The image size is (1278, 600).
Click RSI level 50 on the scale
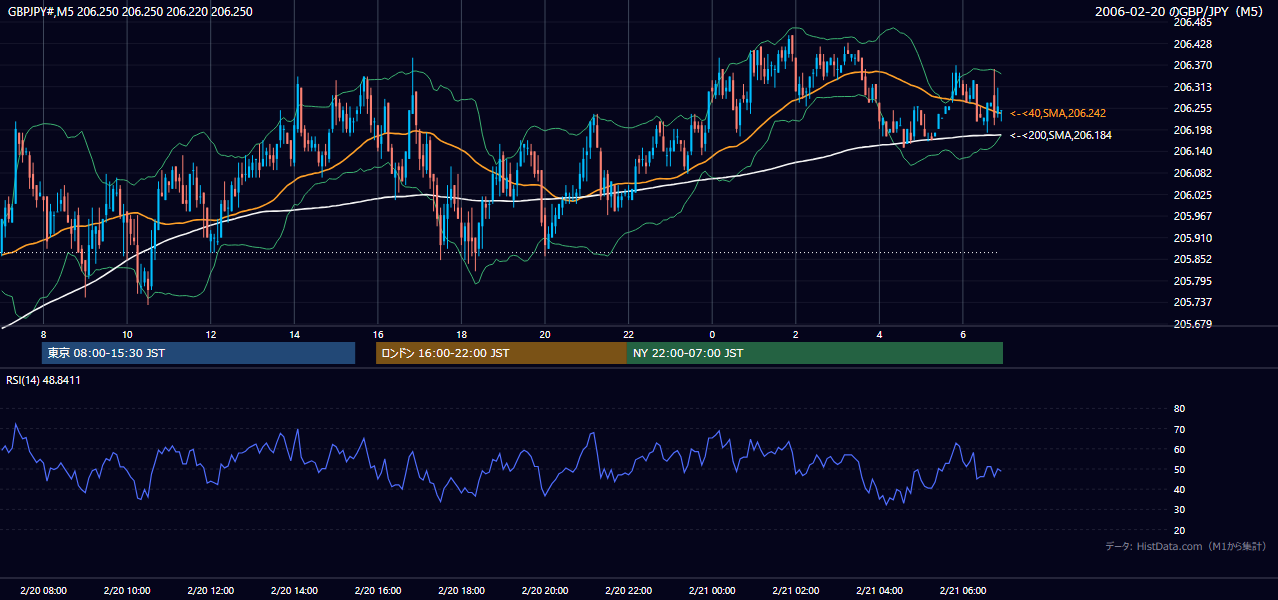click(1179, 469)
